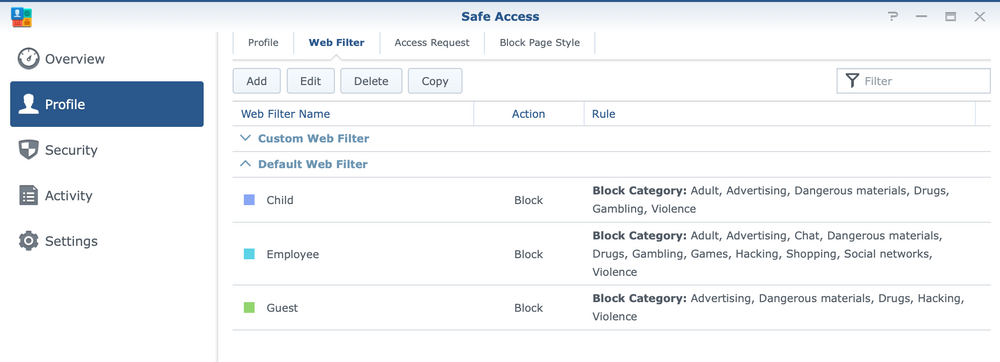Switch to the Access Request tab
Screen dimensions: 1000x362
432,43
